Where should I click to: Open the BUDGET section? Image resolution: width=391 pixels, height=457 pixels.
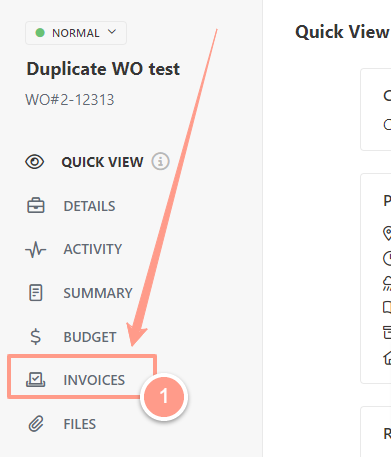pos(90,337)
